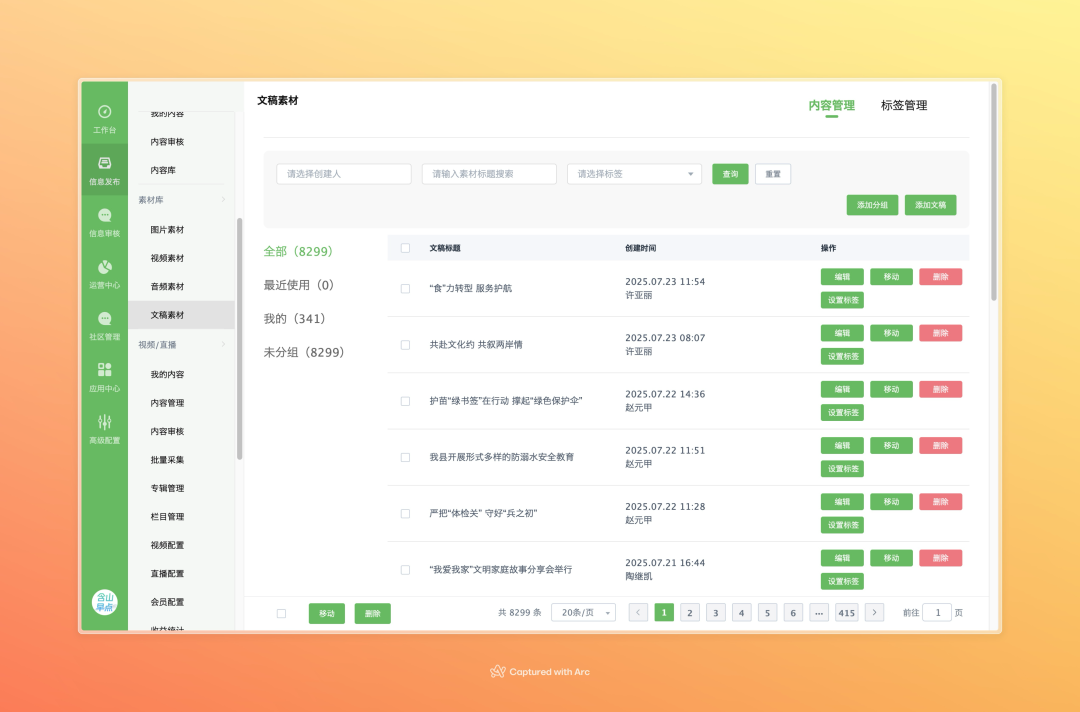Screen dimensions: 1080x712
Task: Click the 含山早点 avatar logo
Action: (105, 603)
